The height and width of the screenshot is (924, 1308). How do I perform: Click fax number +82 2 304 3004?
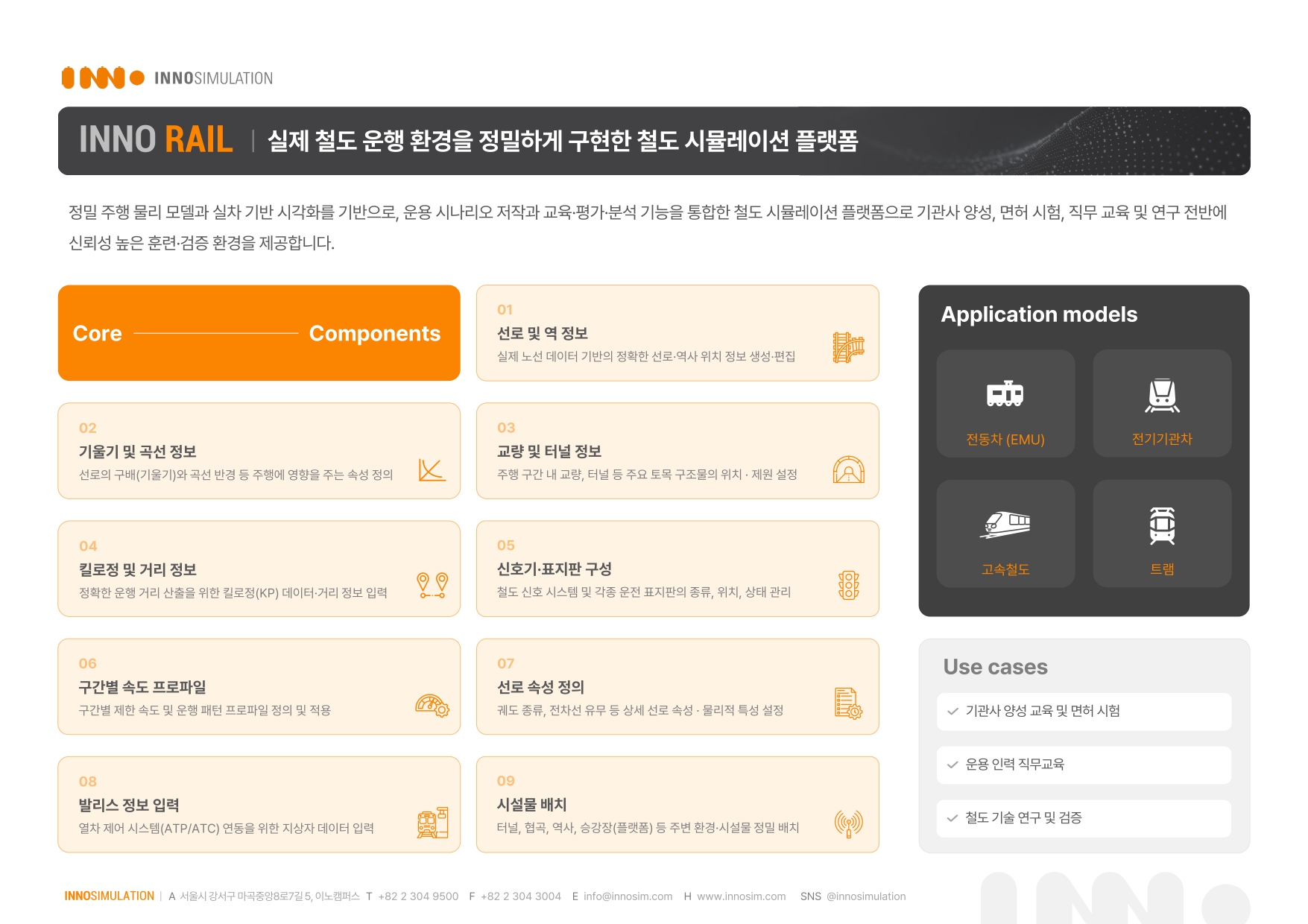click(x=520, y=896)
